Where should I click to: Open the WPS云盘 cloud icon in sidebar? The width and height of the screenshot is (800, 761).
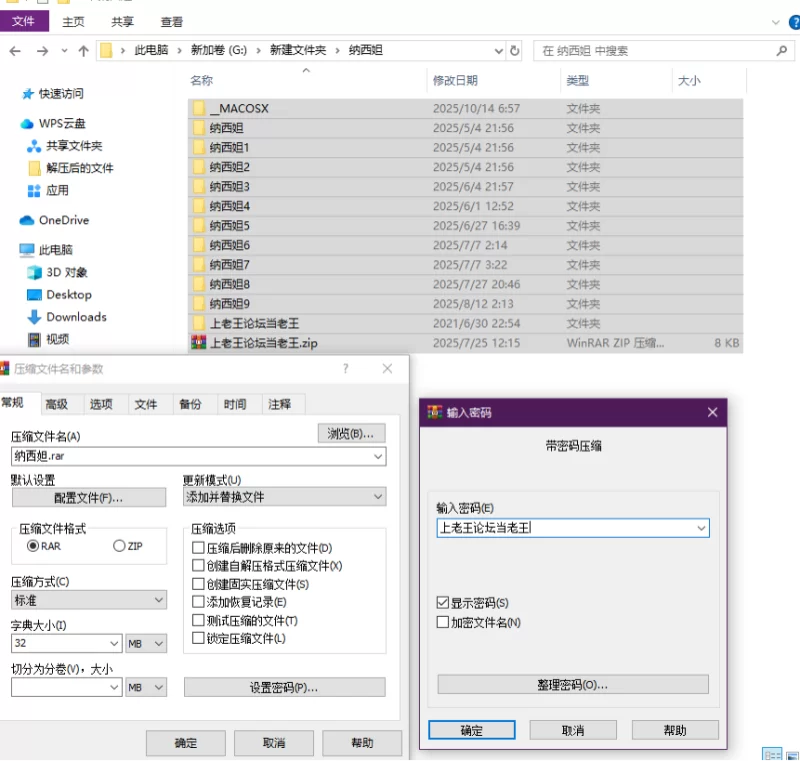(27, 124)
